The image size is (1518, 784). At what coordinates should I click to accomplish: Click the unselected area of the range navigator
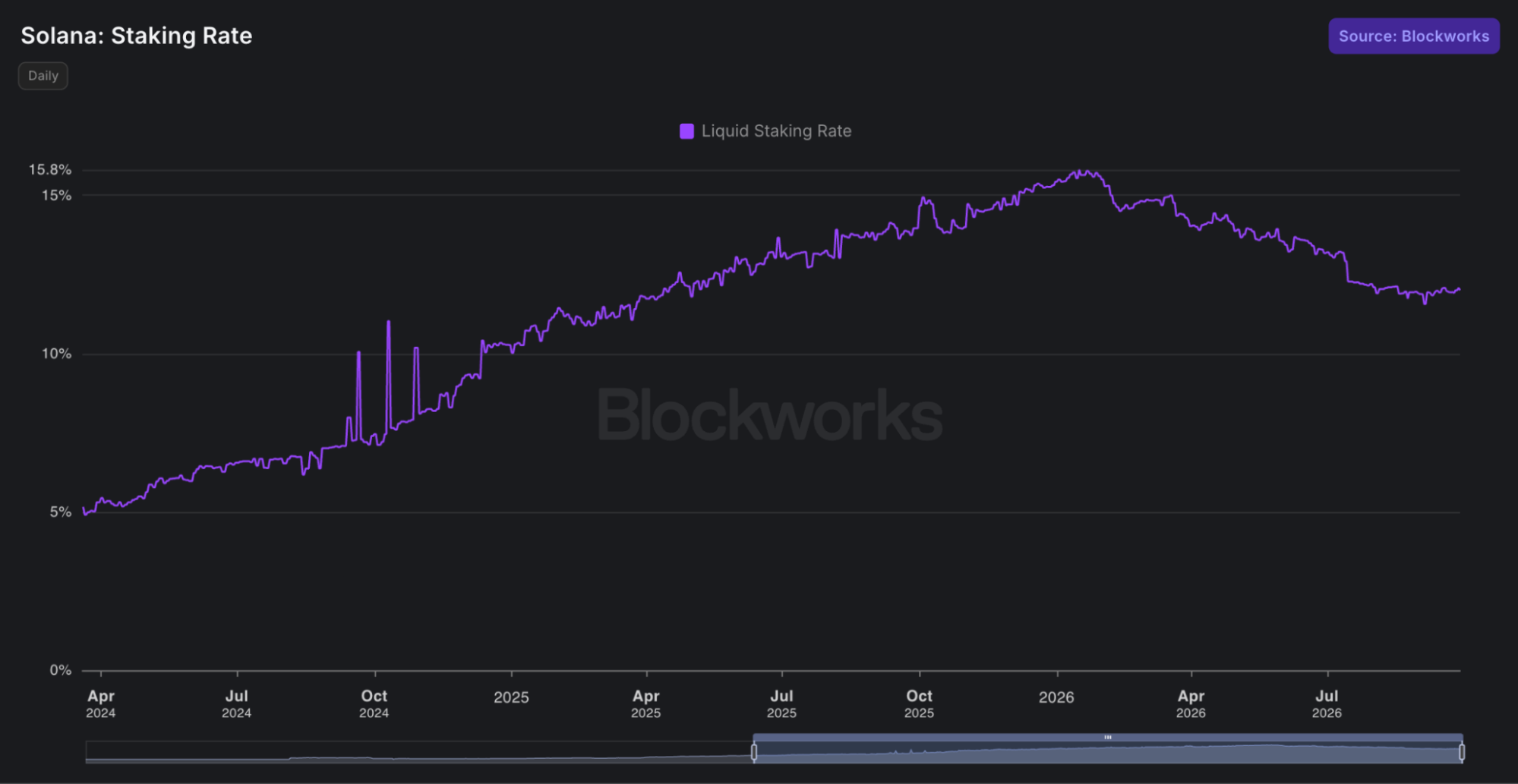(418, 752)
